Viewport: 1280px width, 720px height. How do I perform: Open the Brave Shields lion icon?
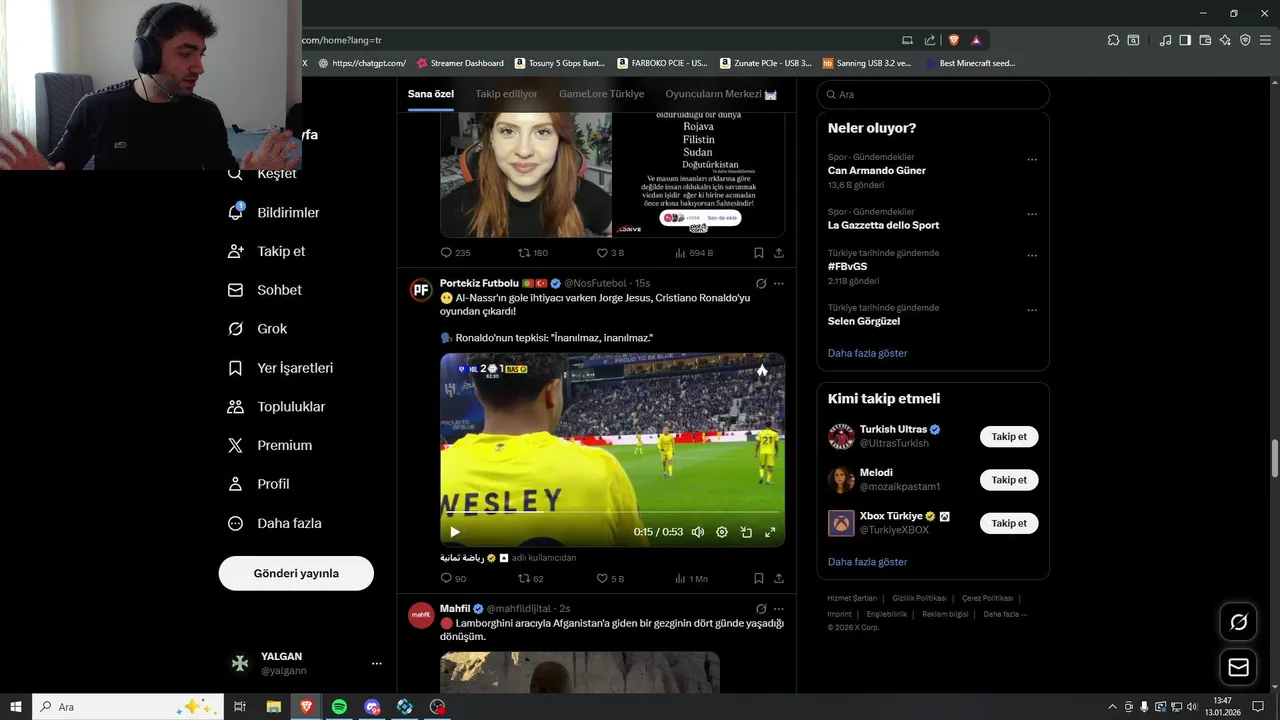953,40
